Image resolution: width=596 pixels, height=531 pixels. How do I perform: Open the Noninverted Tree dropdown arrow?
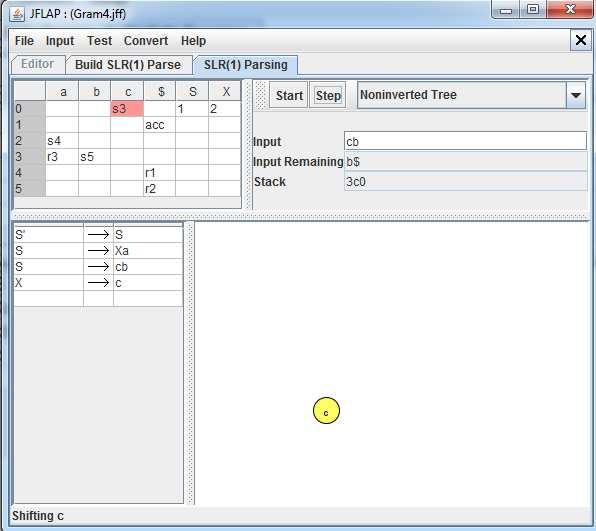coord(575,95)
